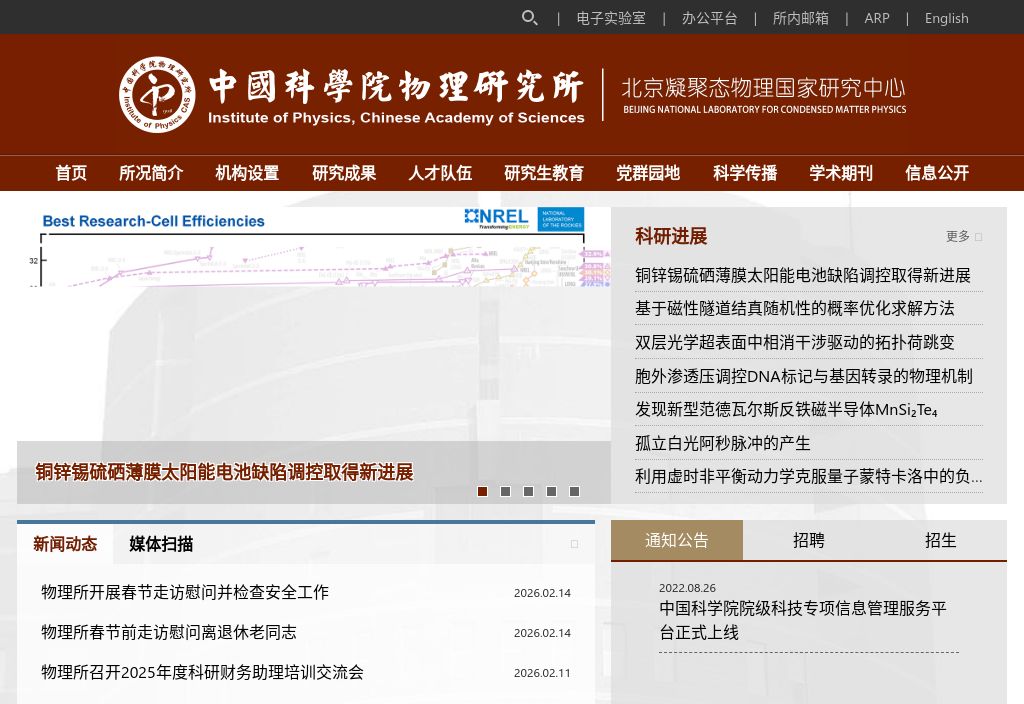Open the 研究成果 menu
The width and height of the screenshot is (1024, 704).
pos(344,173)
